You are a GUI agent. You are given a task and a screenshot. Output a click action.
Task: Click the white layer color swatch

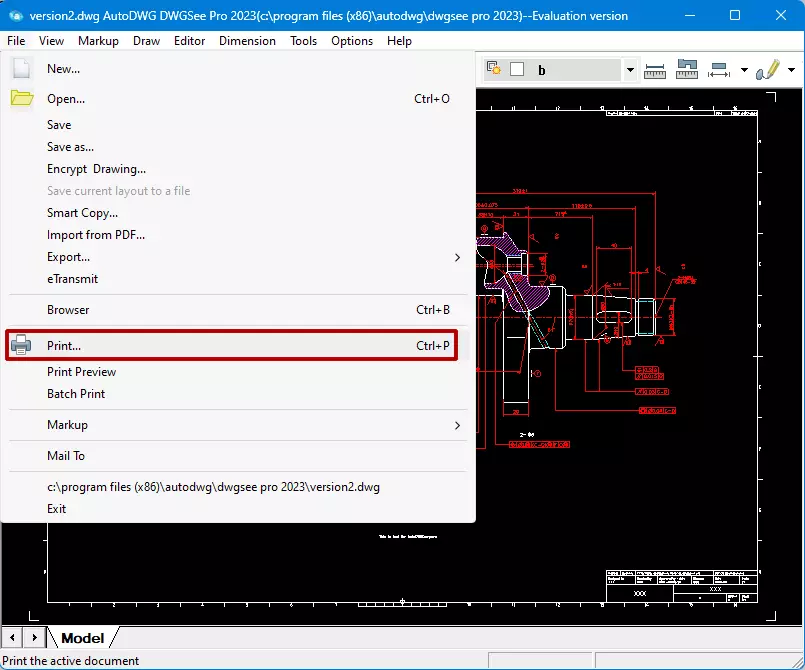[516, 69]
